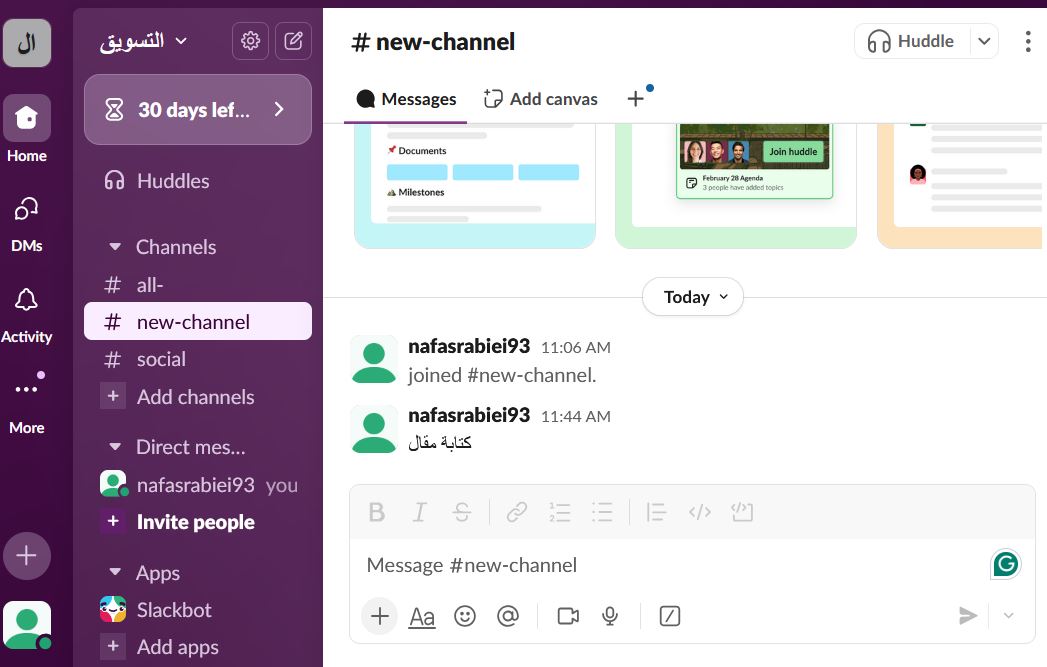Open the all- channel
Image resolution: width=1047 pixels, height=667 pixels.
[198, 285]
